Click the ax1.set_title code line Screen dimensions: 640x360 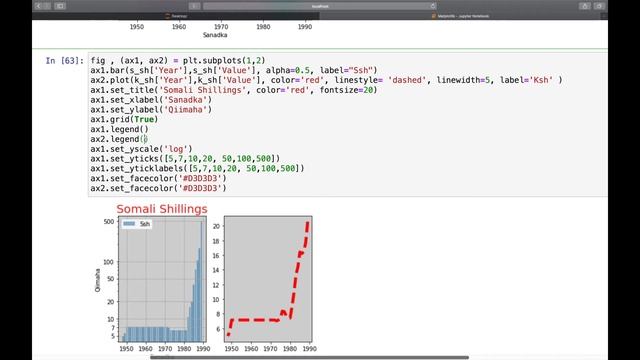pos(234,90)
